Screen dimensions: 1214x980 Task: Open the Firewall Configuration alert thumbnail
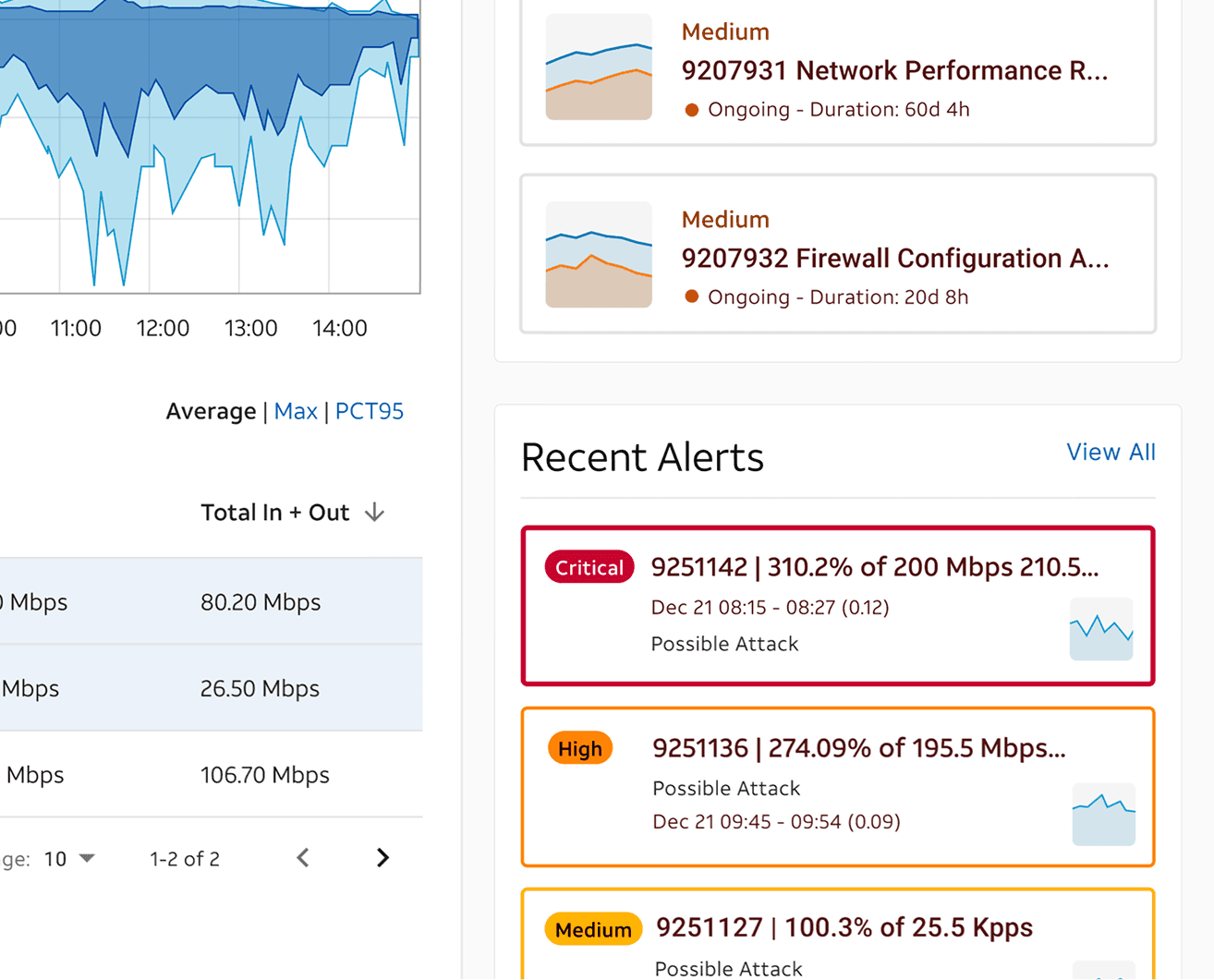tap(599, 254)
